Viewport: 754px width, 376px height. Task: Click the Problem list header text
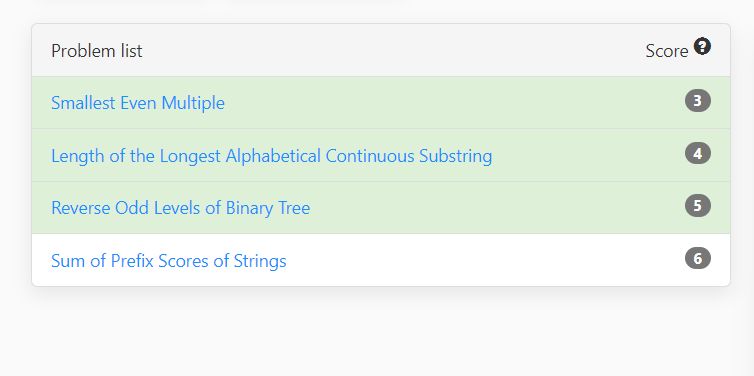[x=97, y=51]
